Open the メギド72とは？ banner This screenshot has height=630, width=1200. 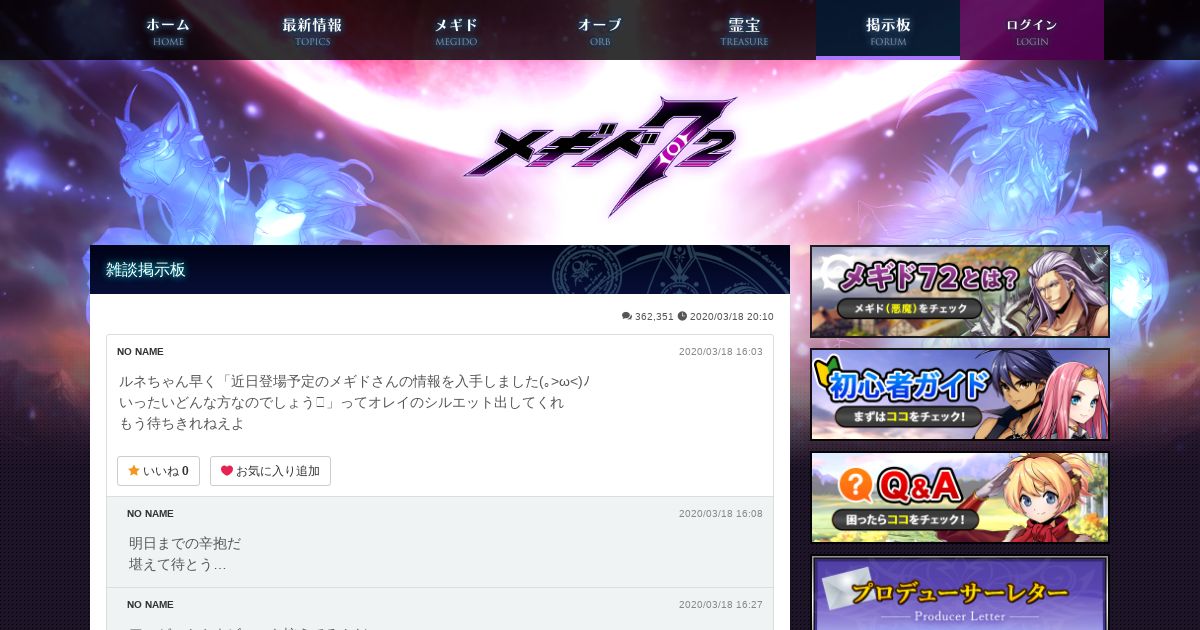coord(960,291)
